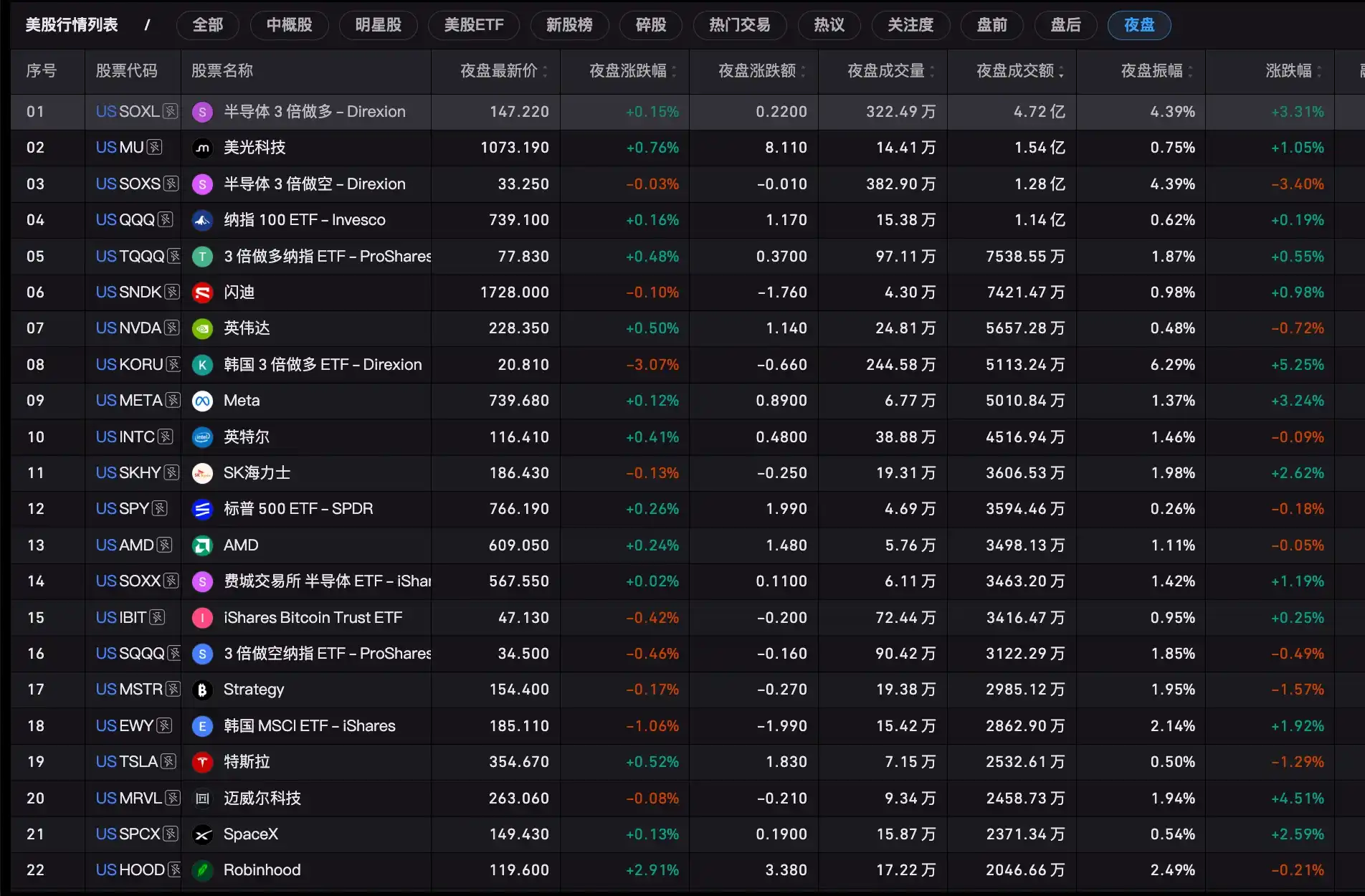This screenshot has width=1365, height=896.
Task: Open the US META stock code link
Action: [129, 401]
